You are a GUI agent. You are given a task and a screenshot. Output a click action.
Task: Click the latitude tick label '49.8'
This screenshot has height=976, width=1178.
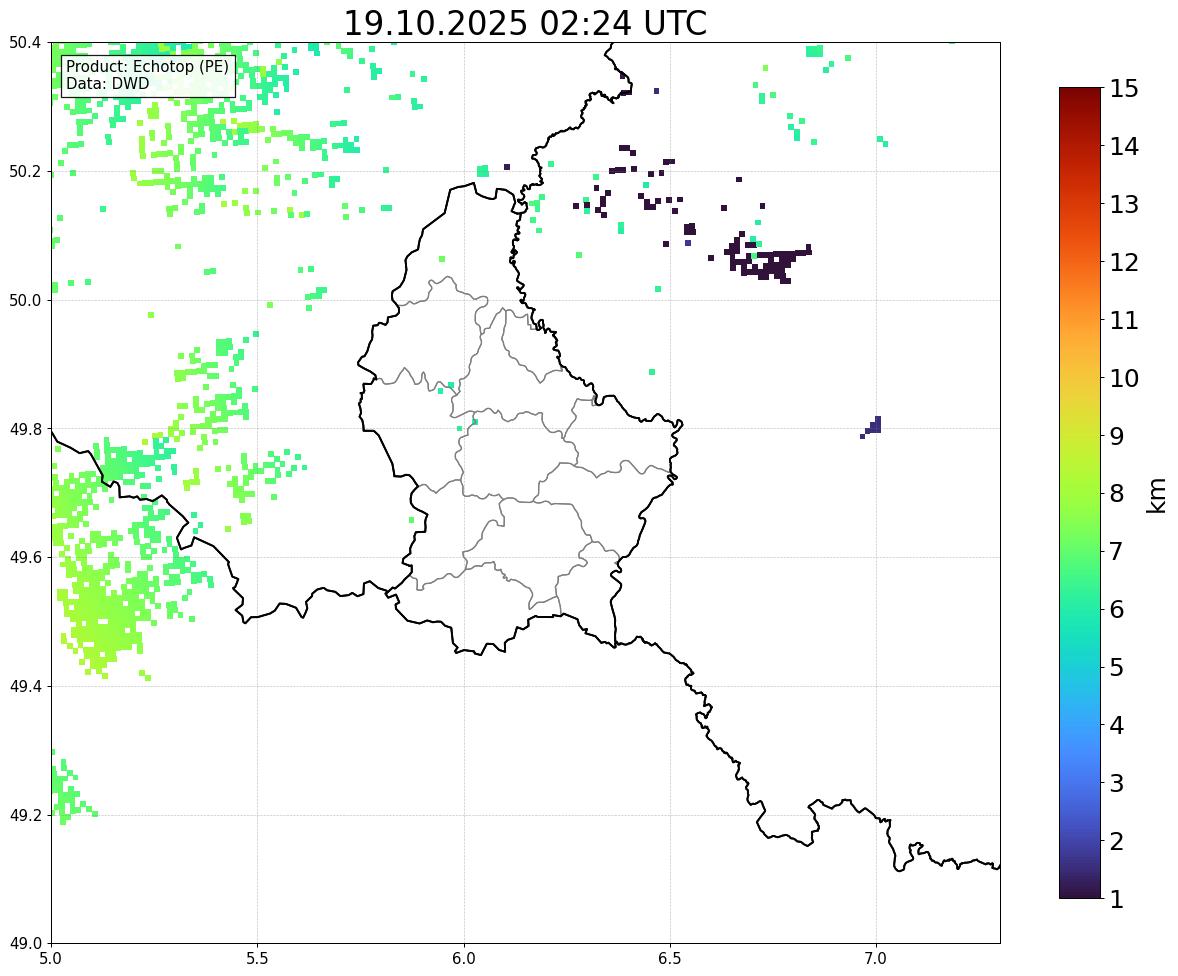[x=24, y=429]
